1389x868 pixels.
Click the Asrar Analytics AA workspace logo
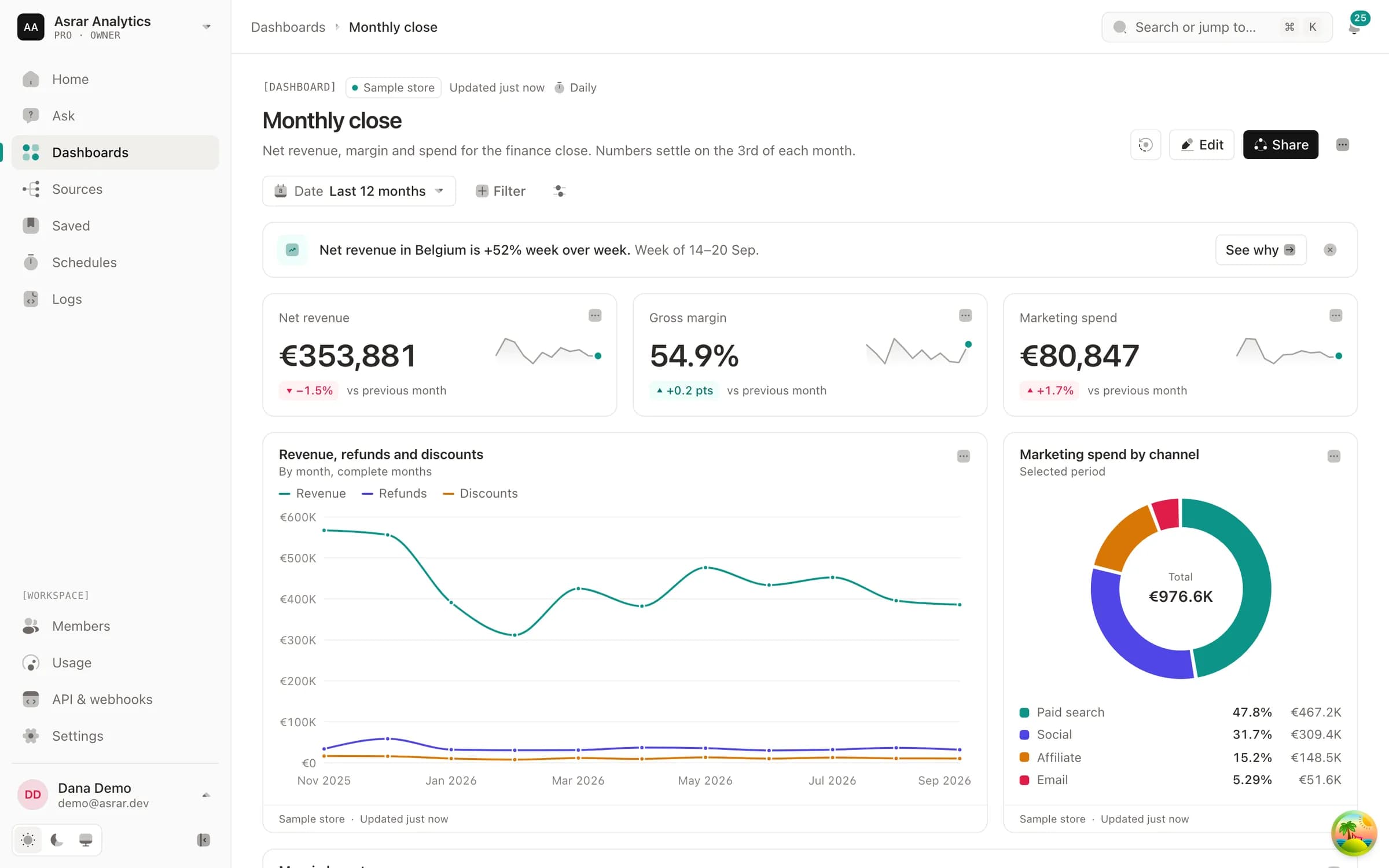(x=31, y=27)
